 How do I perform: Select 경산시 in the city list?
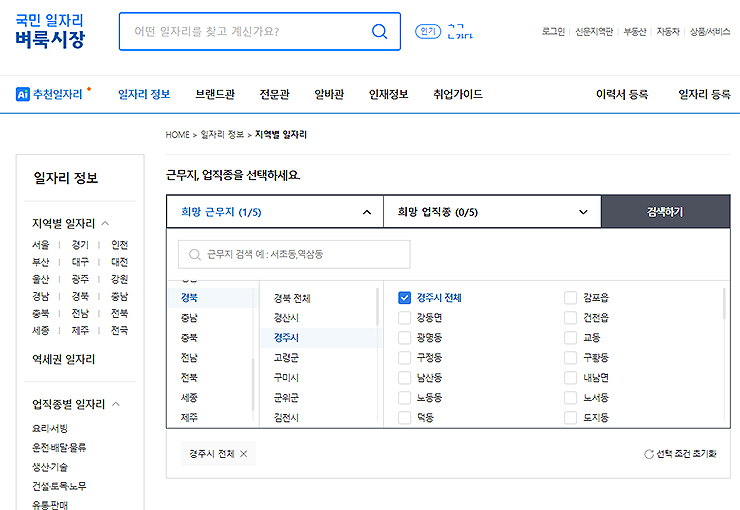click(x=286, y=318)
